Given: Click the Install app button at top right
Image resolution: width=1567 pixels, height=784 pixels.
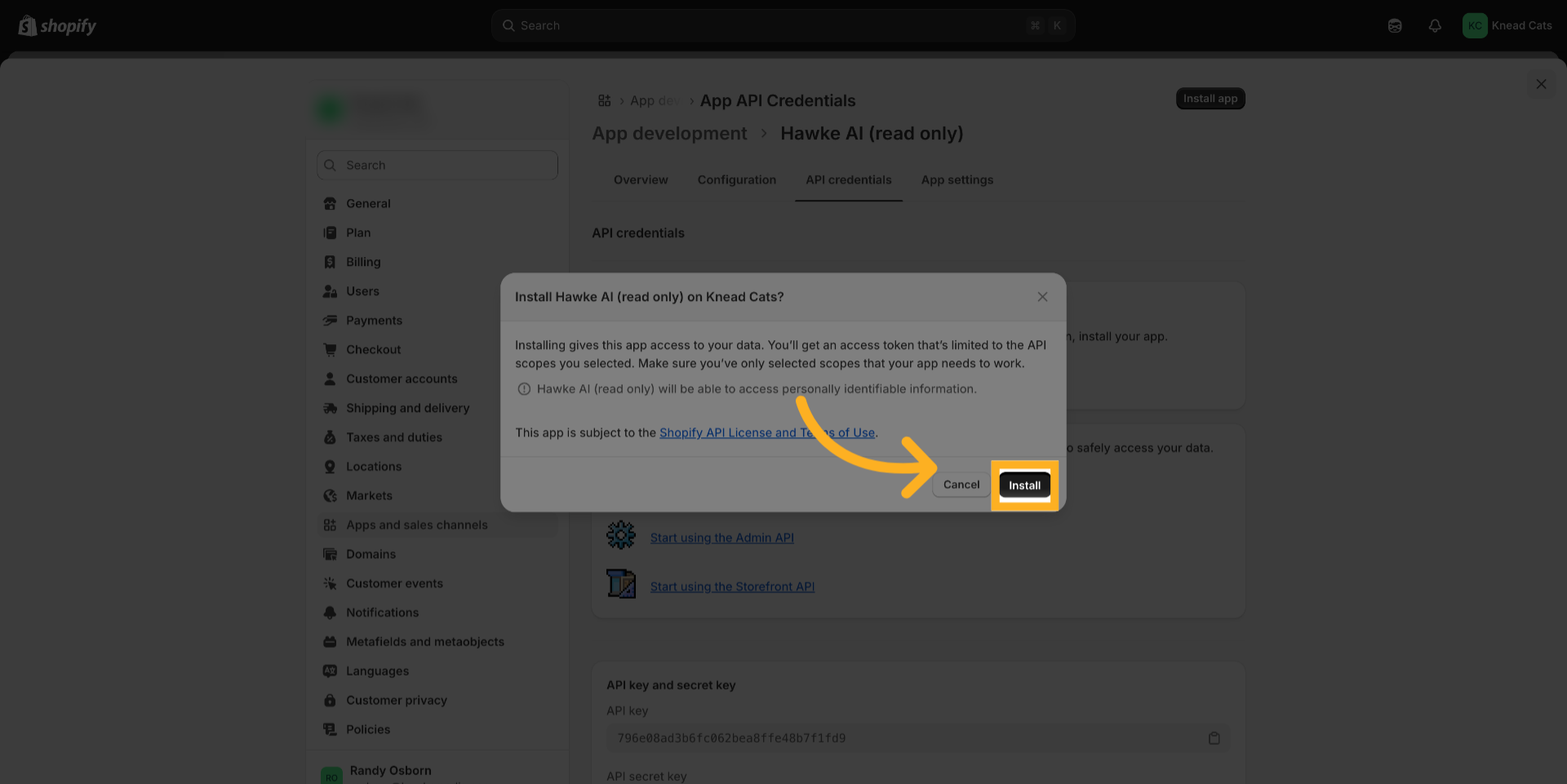Looking at the screenshot, I should tap(1210, 99).
